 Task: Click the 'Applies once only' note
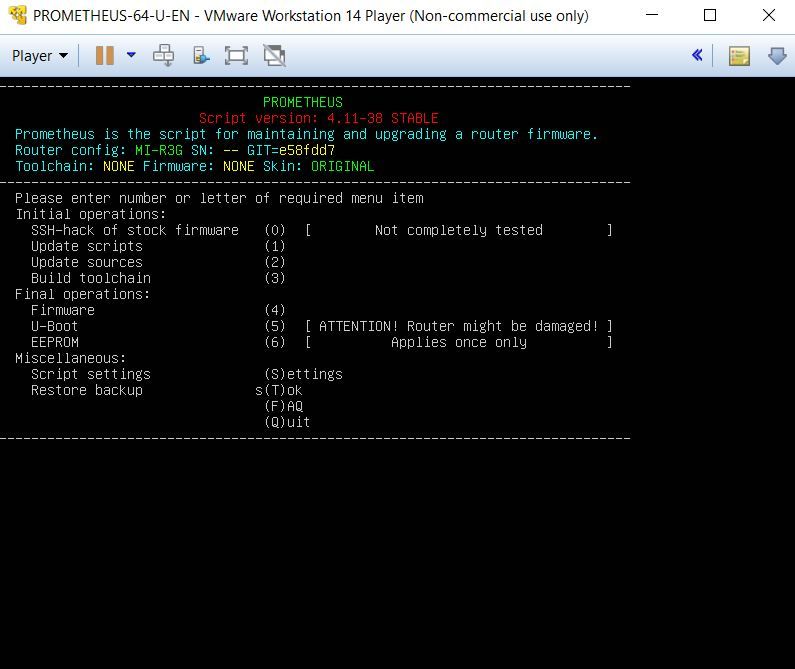tap(459, 342)
